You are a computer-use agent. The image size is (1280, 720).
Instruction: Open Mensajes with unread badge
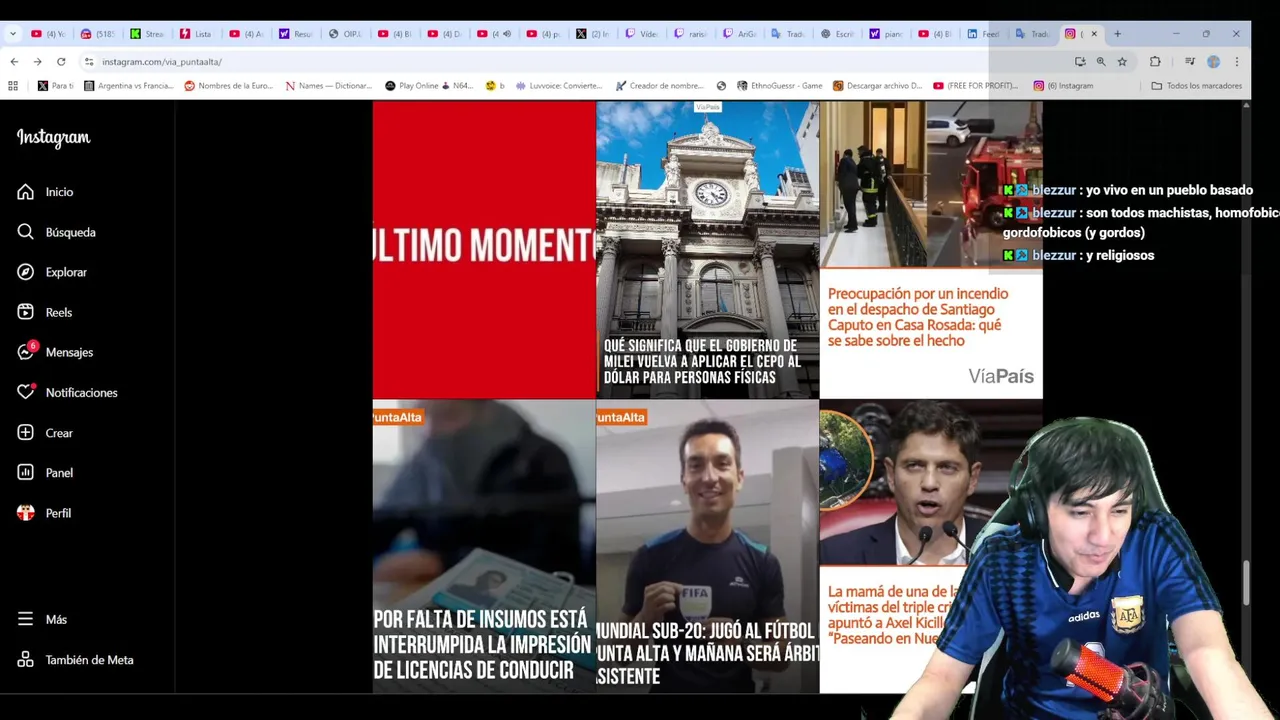pyautogui.click(x=55, y=352)
